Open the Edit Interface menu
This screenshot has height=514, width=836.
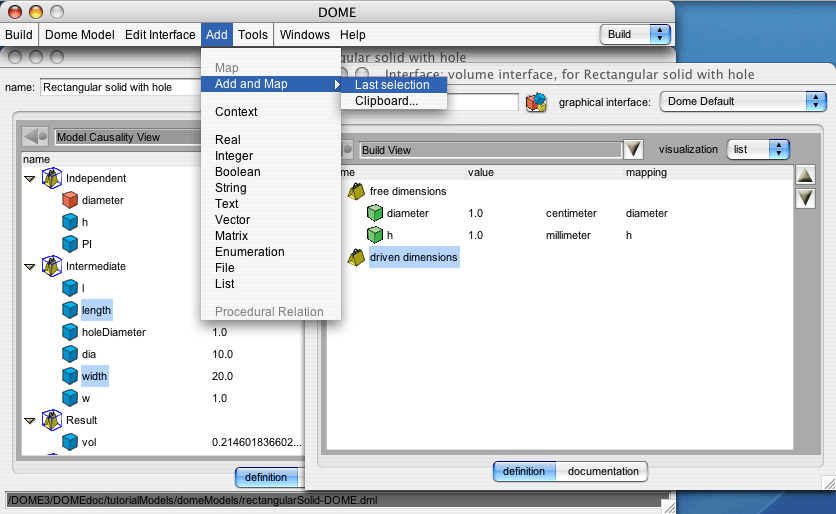tap(160, 35)
